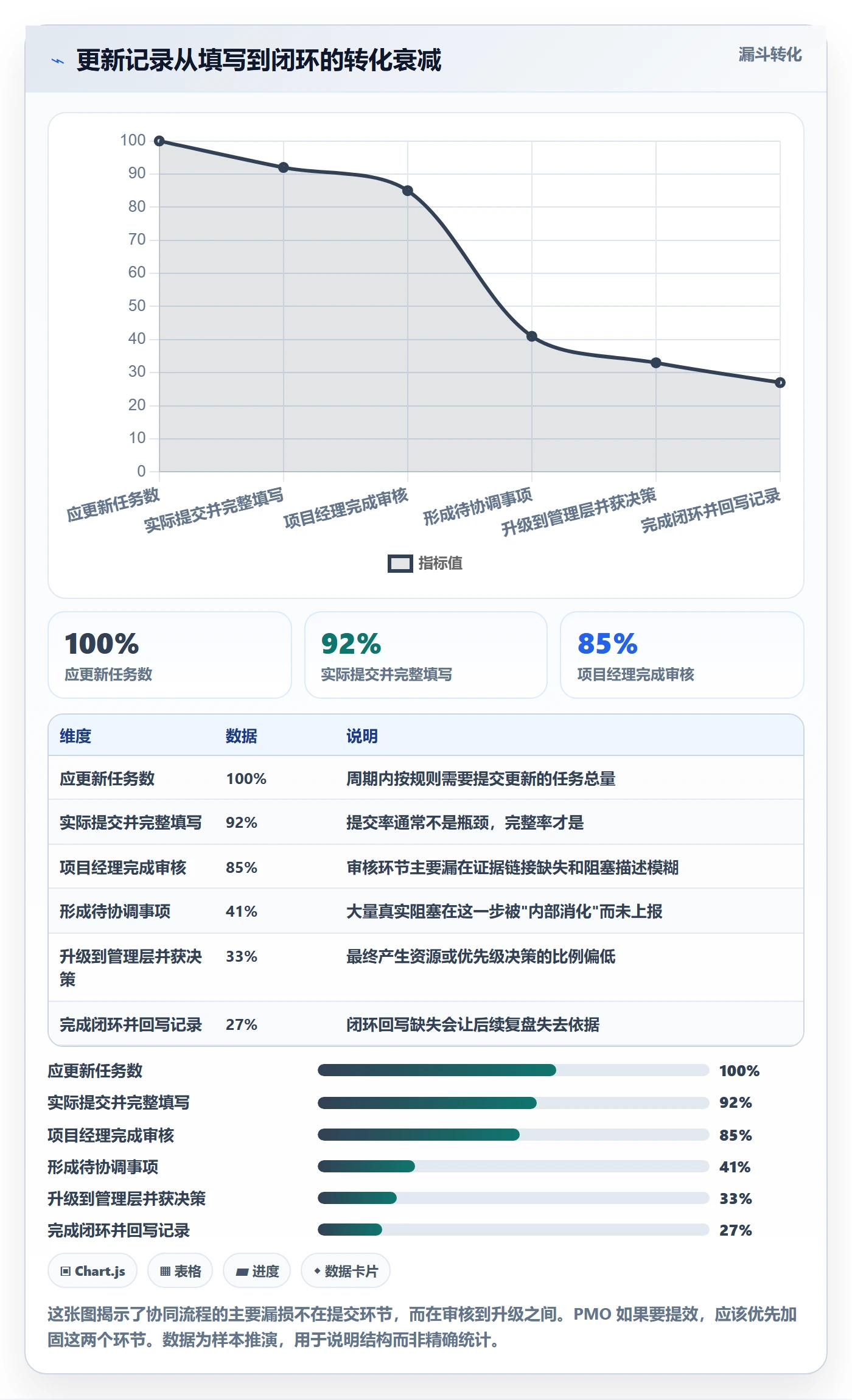852x1400 pixels.
Task: Click the chart point for 项目经理完成审核
Action: tap(408, 191)
